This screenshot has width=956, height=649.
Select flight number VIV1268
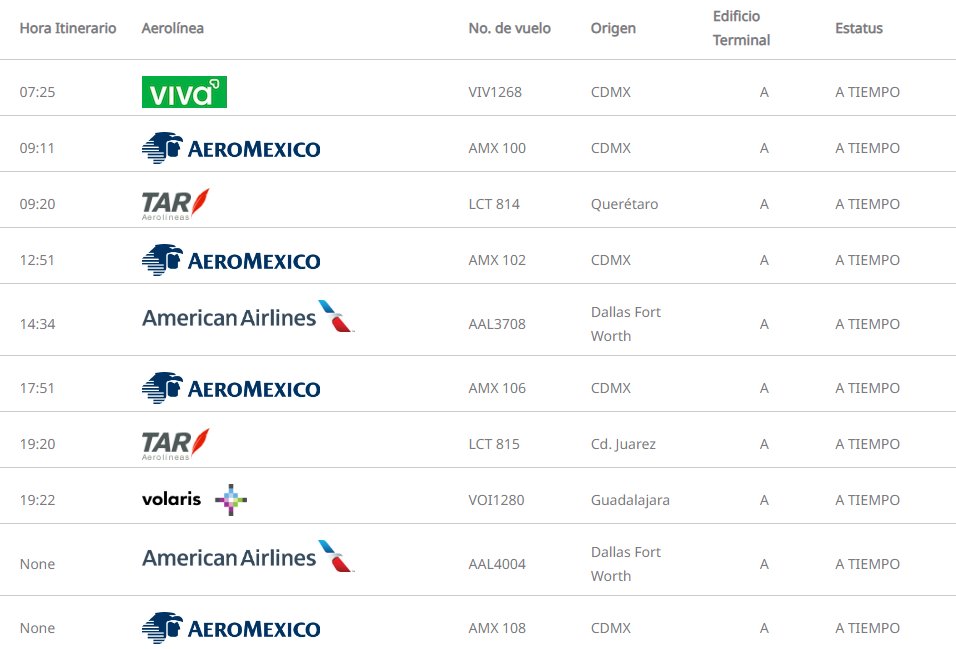coord(495,92)
